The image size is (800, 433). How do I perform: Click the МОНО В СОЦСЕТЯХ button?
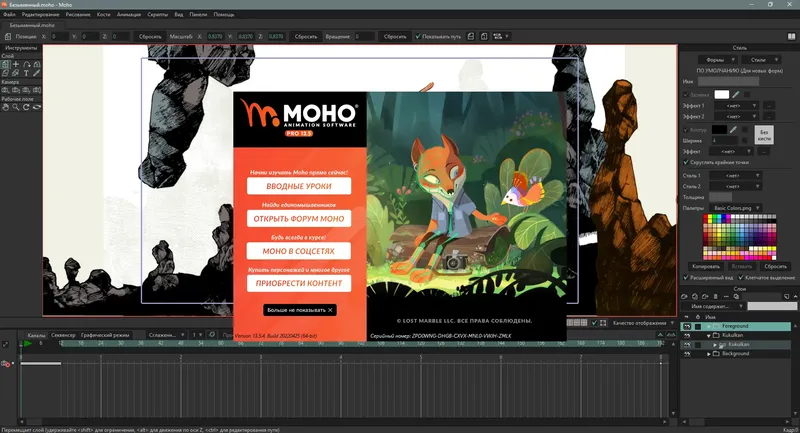pos(299,251)
